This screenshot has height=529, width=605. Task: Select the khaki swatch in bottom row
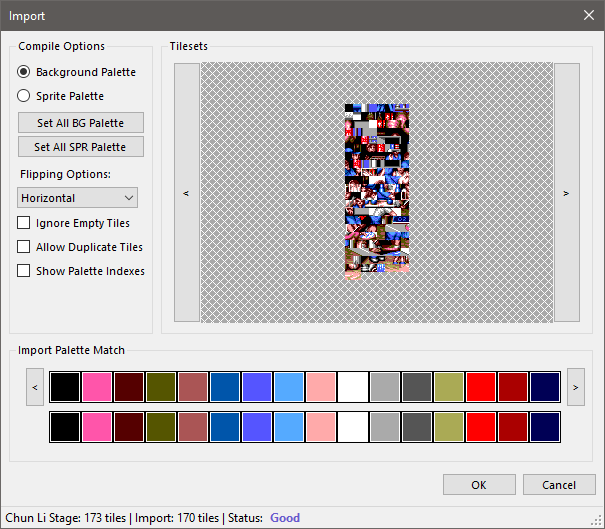pos(449,427)
